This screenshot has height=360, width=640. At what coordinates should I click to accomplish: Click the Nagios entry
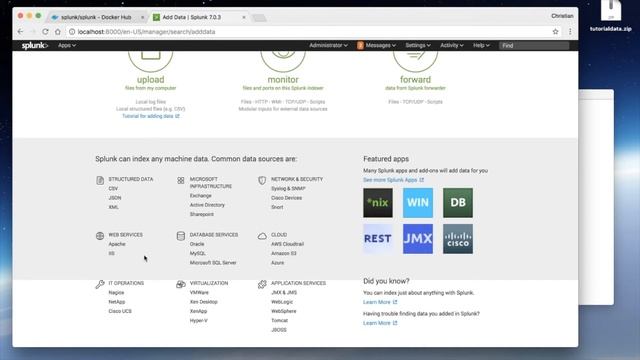[x=116, y=293]
